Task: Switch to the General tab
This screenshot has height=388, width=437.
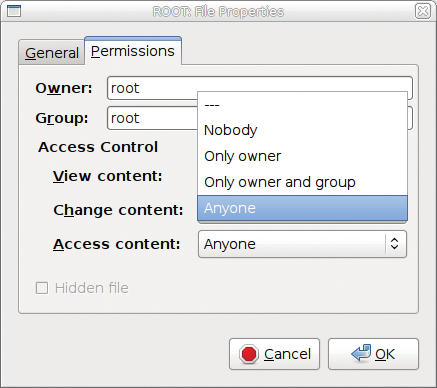Action: click(52, 53)
